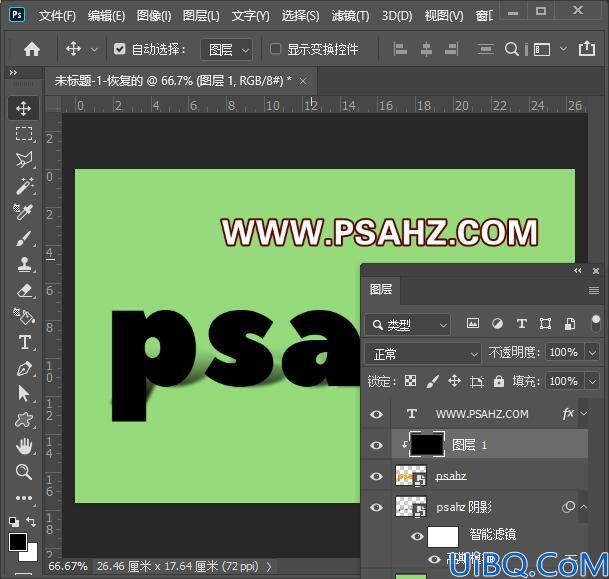The width and height of the screenshot is (609, 579).
Task: Click the Home button in options bar
Action: pyautogui.click(x=32, y=49)
